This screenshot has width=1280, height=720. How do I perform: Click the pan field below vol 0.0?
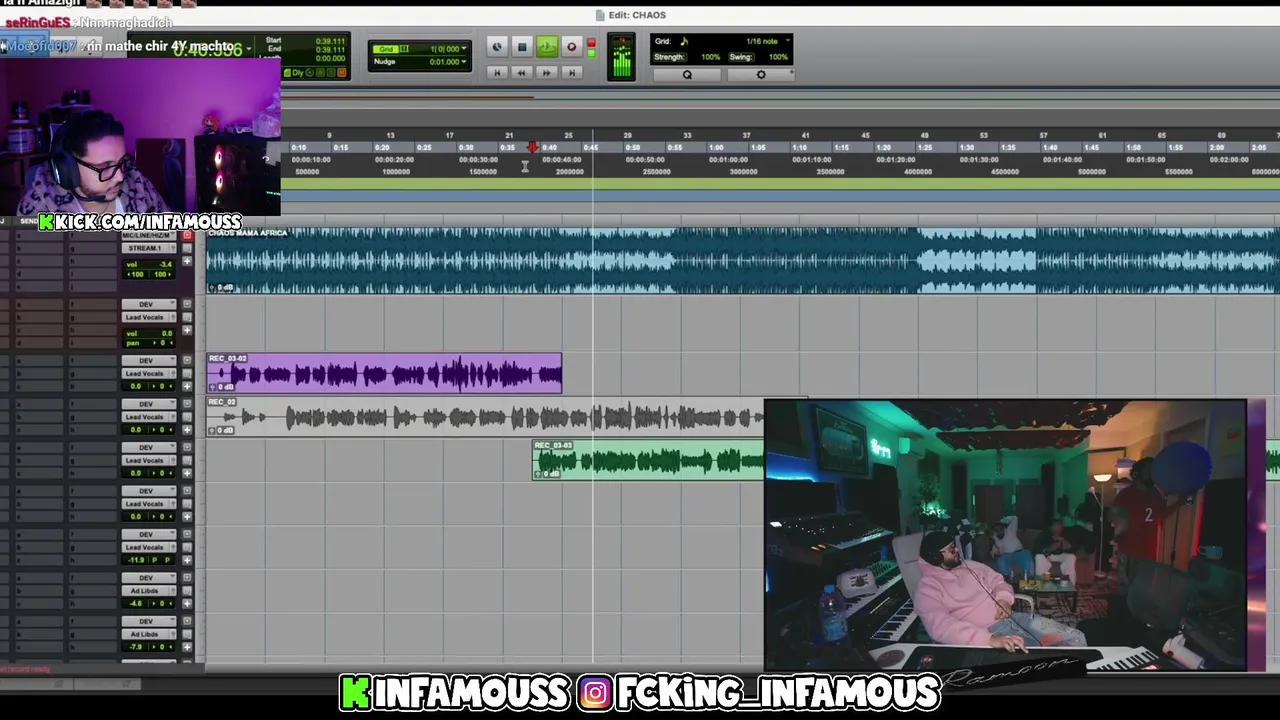point(149,343)
